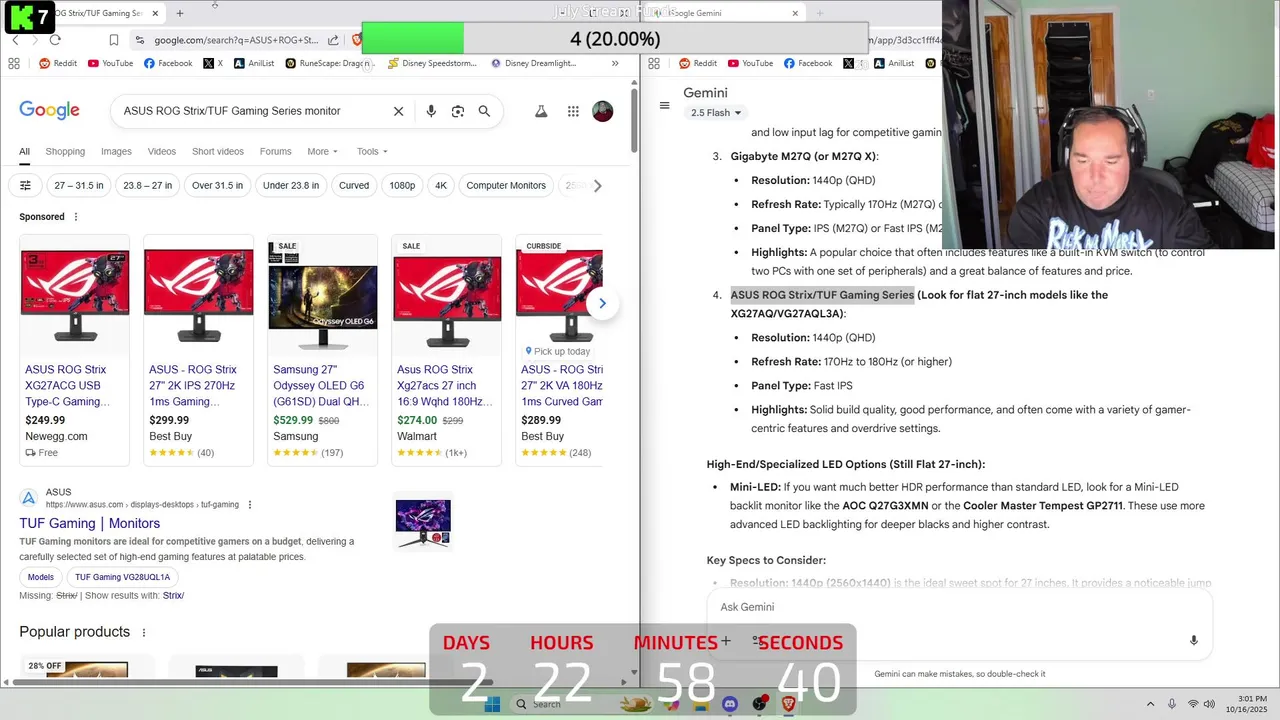The height and width of the screenshot is (720, 1280).
Task: Open search filter settings icon
Action: coord(26,185)
